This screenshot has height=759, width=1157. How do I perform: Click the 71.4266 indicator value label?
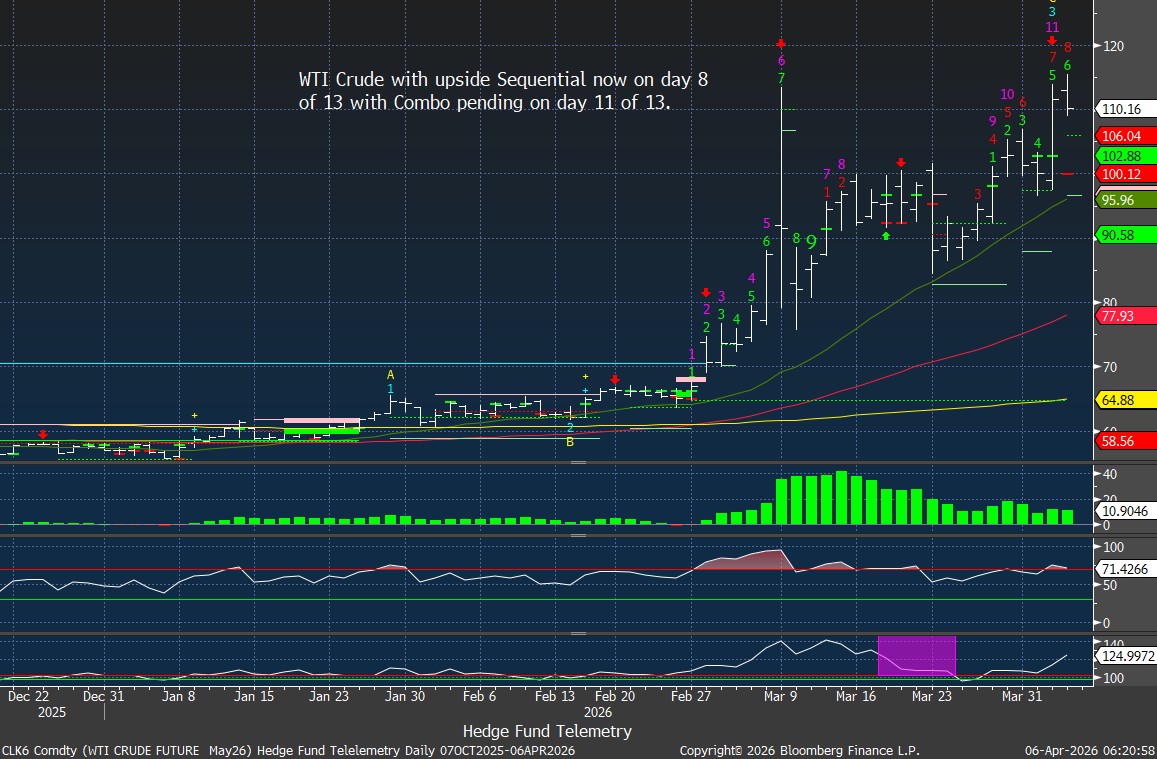coord(1126,568)
